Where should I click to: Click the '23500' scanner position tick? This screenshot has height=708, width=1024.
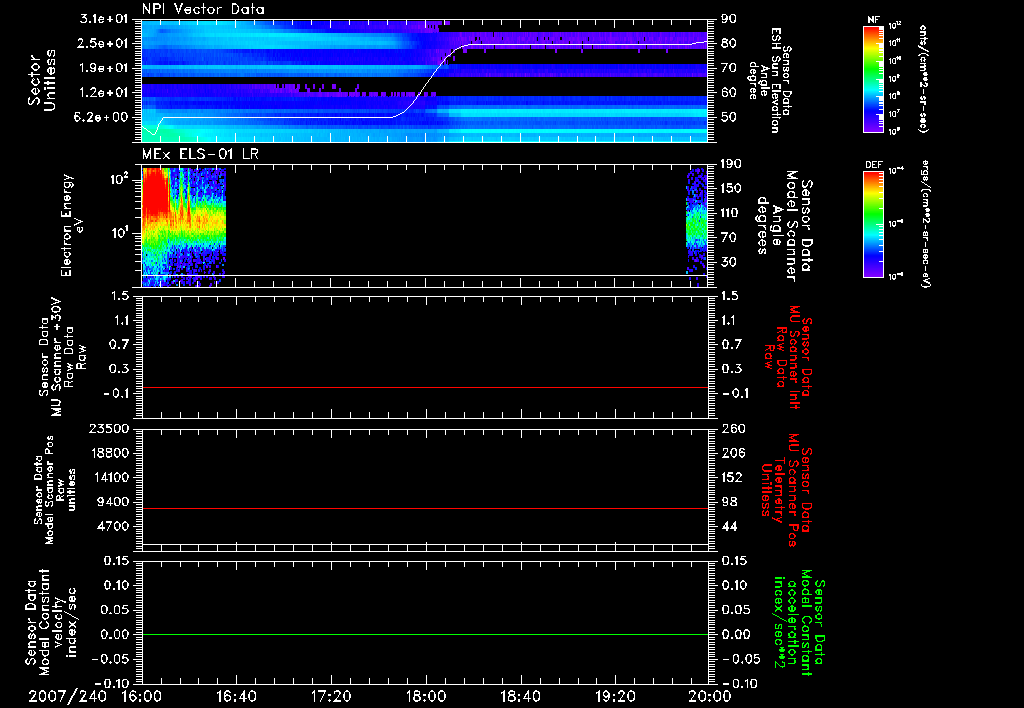coord(110,428)
